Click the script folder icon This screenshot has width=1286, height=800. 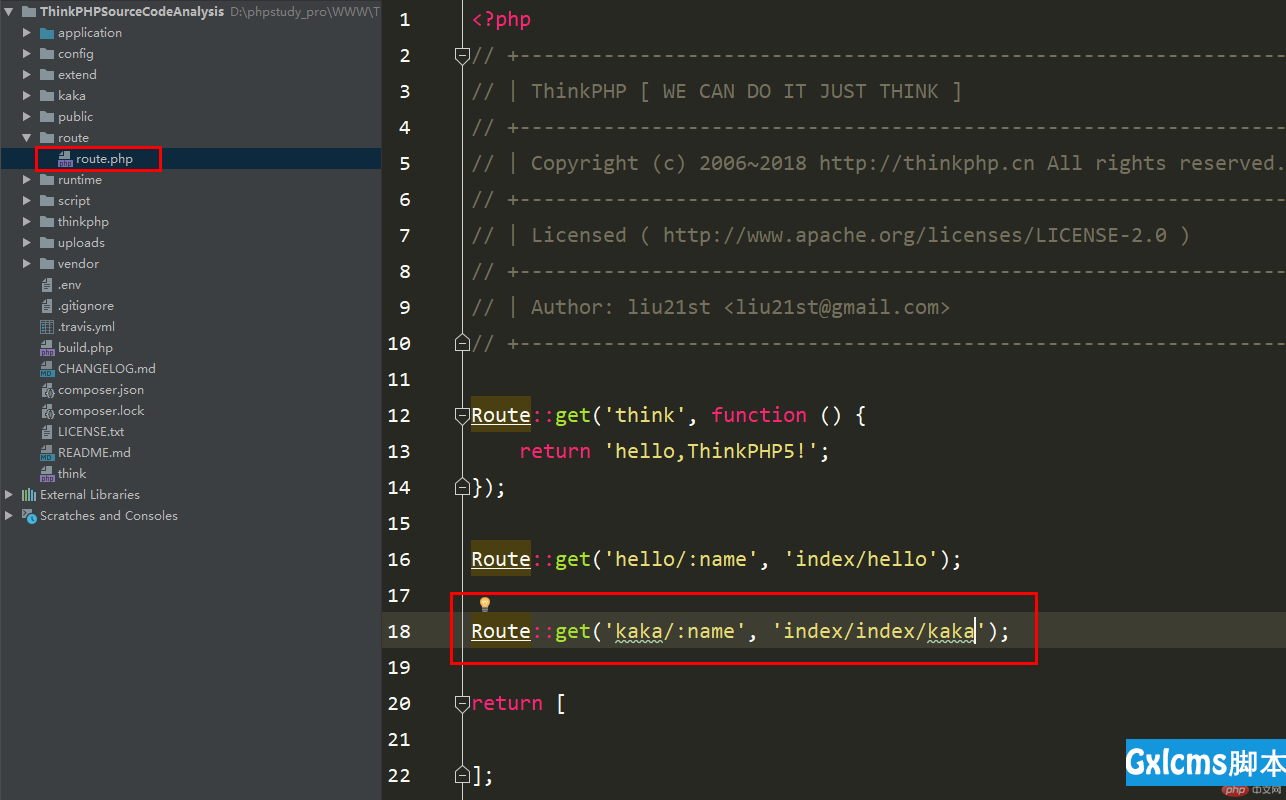[x=47, y=201]
